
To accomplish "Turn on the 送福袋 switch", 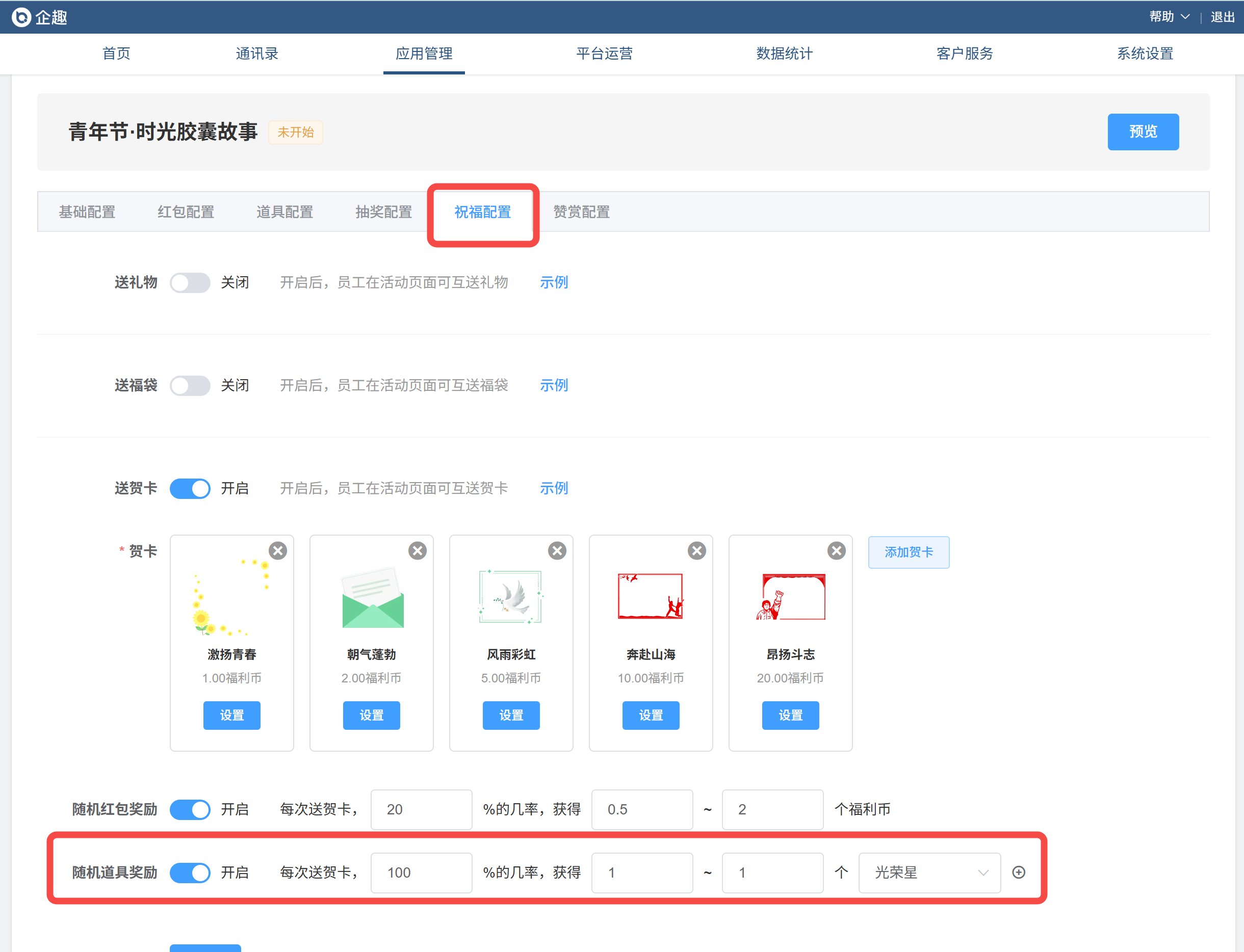I will [x=190, y=385].
